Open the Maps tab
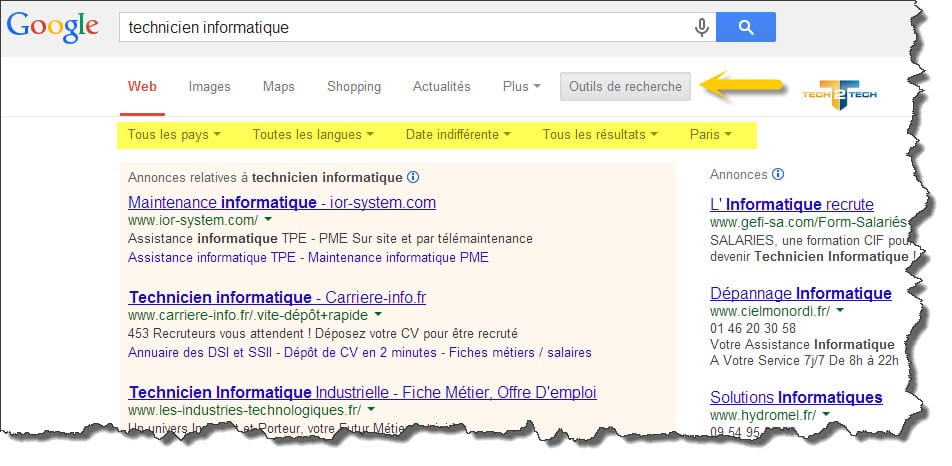Screen dimensions: 952x466 click(279, 87)
